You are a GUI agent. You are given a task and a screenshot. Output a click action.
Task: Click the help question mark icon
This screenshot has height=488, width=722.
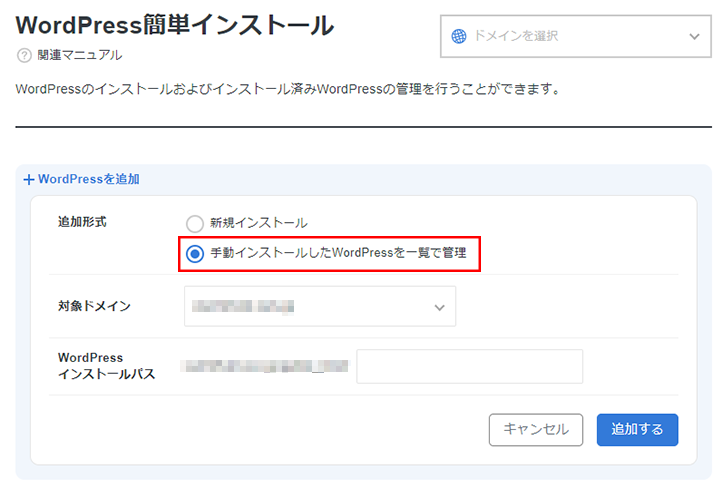24,56
